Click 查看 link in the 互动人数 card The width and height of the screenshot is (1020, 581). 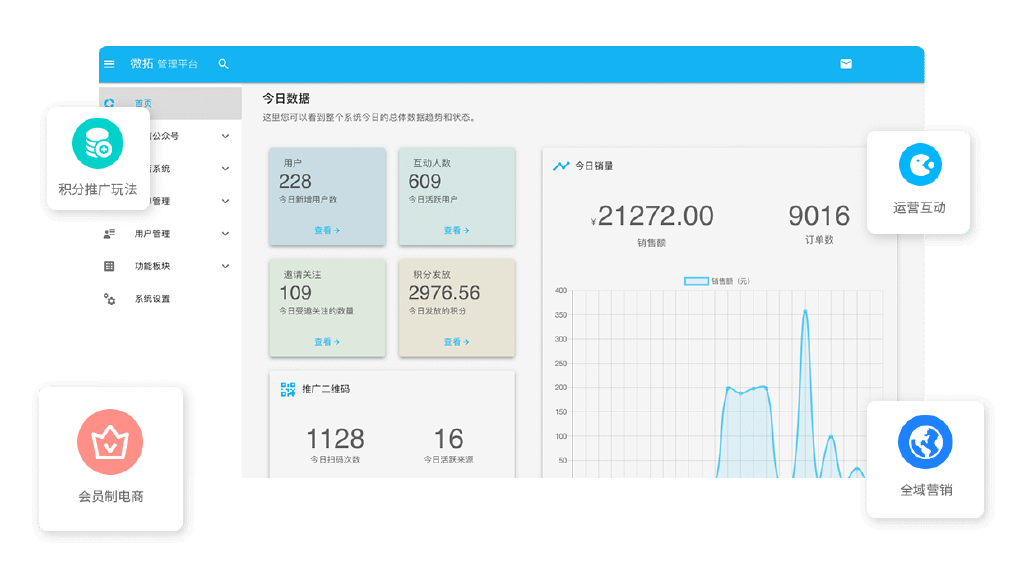[x=456, y=230]
